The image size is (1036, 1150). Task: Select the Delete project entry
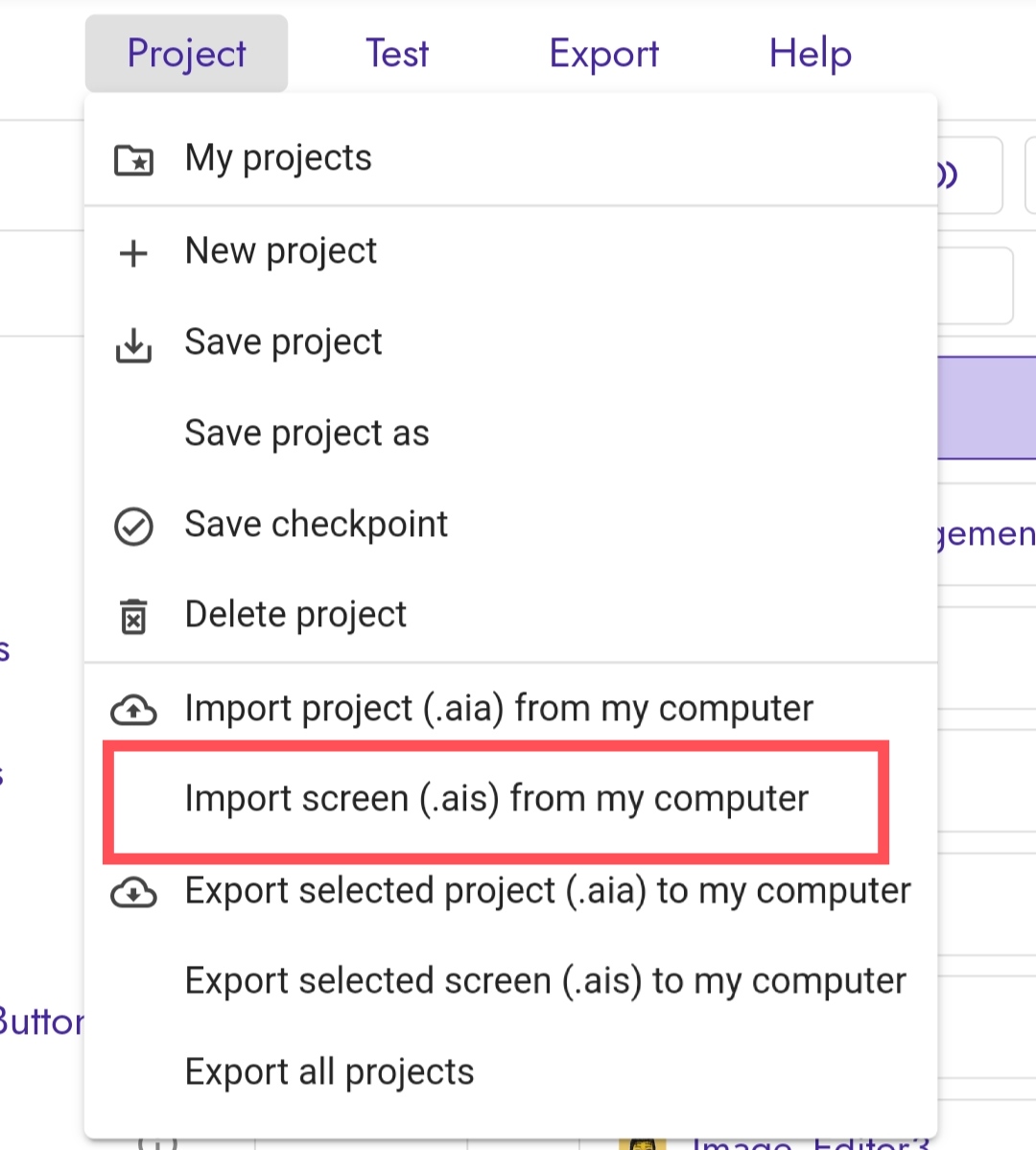pos(510,615)
